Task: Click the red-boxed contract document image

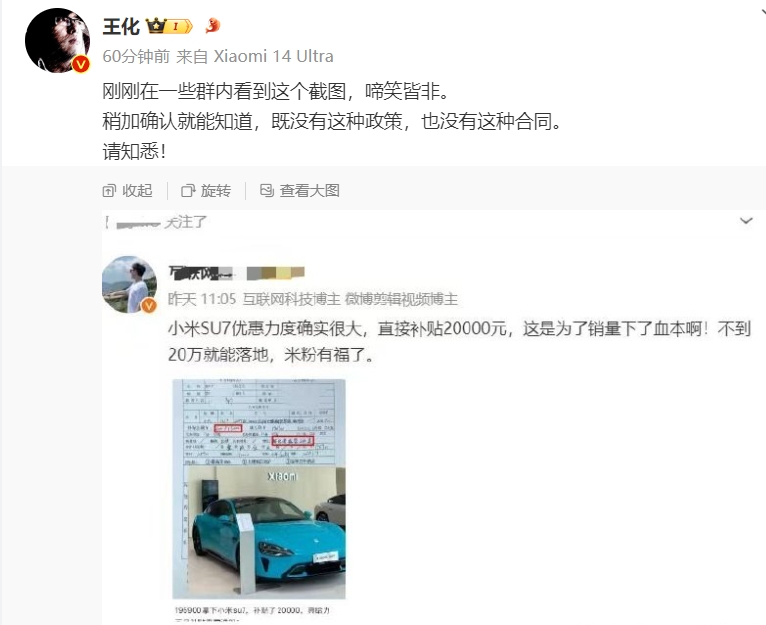Action: point(259,422)
